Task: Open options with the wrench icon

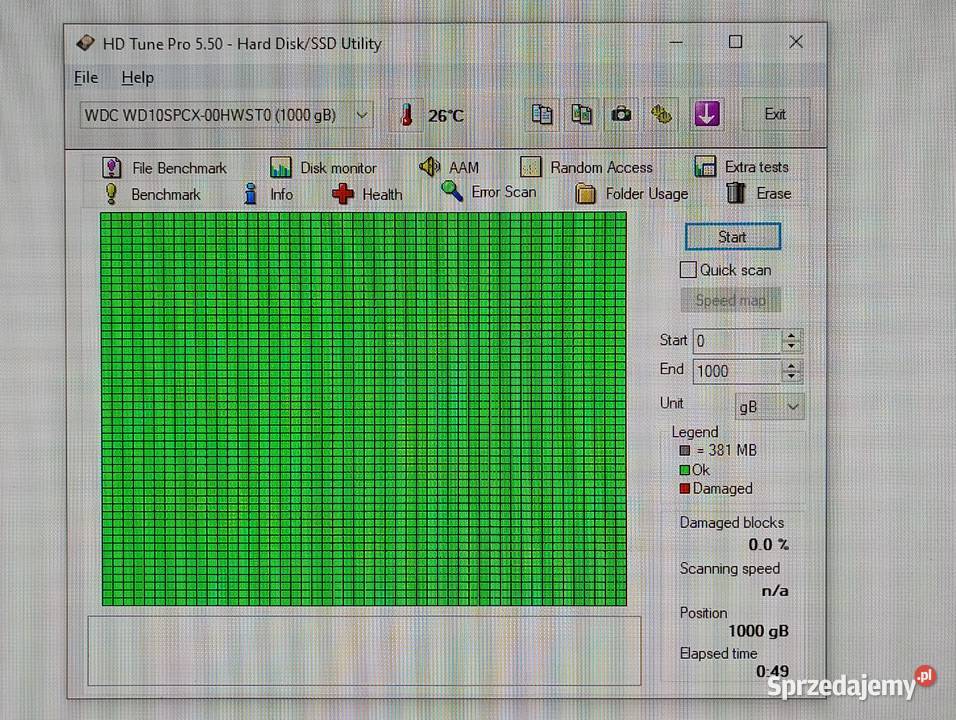Action: coord(661,115)
